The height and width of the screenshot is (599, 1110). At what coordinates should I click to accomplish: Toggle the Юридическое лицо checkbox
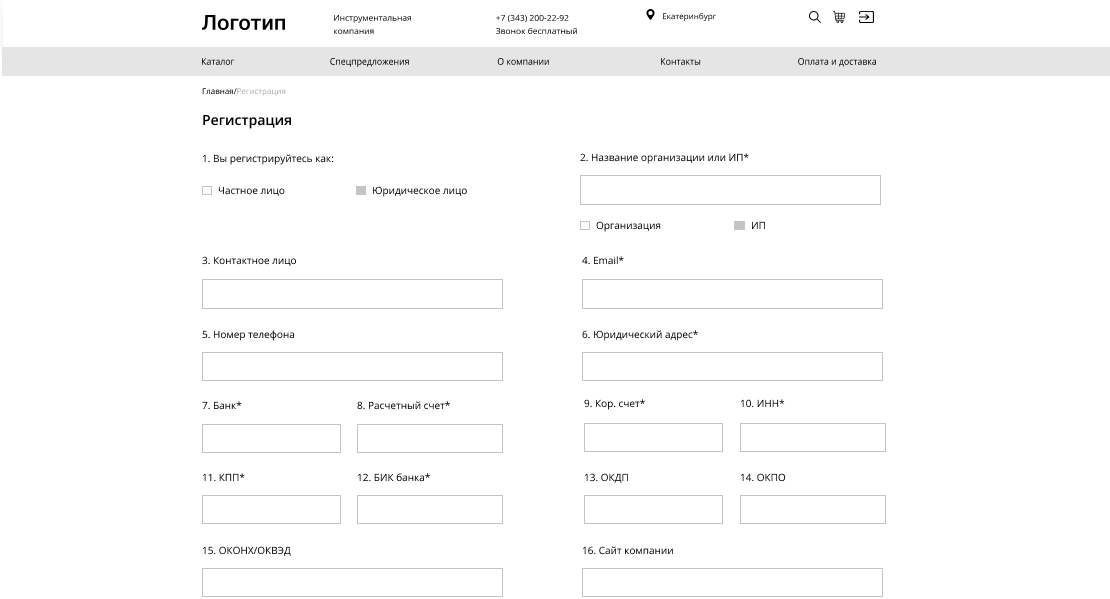(x=361, y=191)
